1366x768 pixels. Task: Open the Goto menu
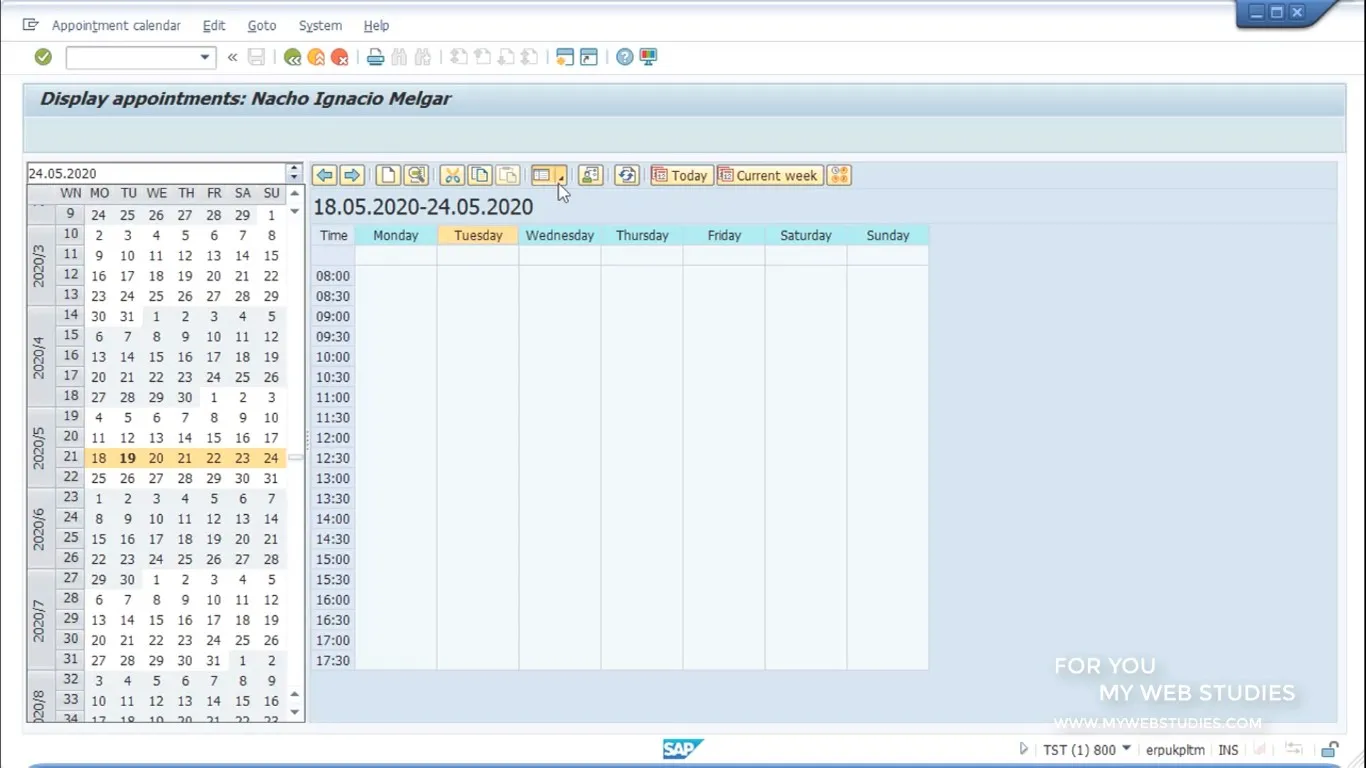[x=262, y=25]
